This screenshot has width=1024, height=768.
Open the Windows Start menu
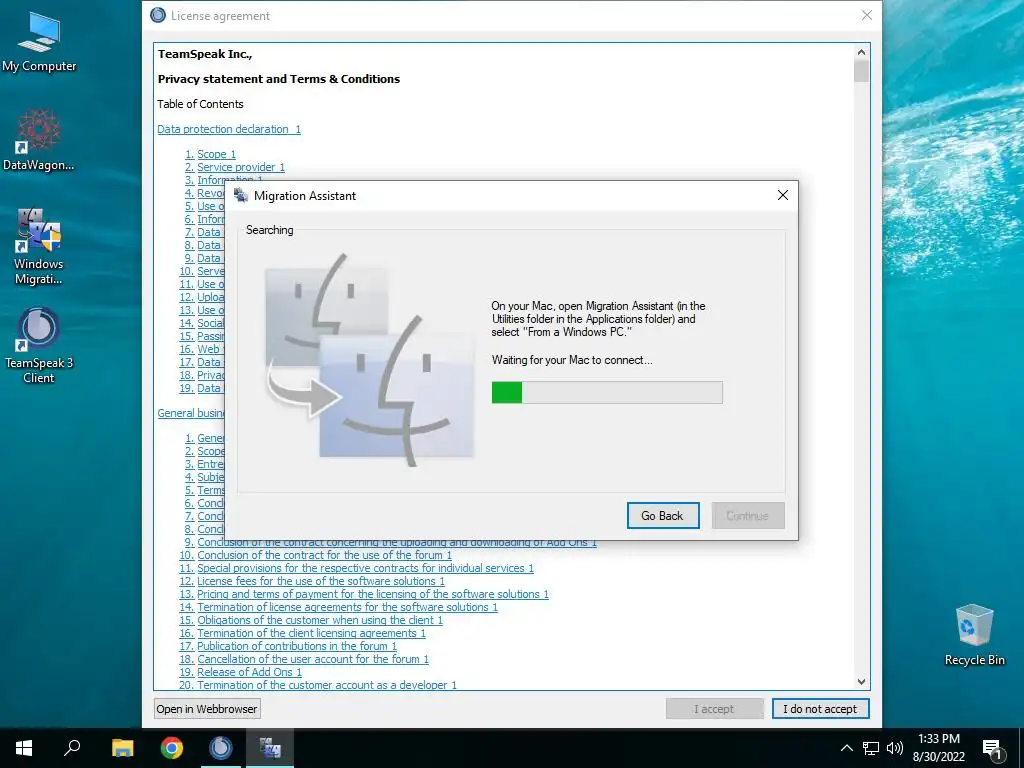[x=24, y=748]
